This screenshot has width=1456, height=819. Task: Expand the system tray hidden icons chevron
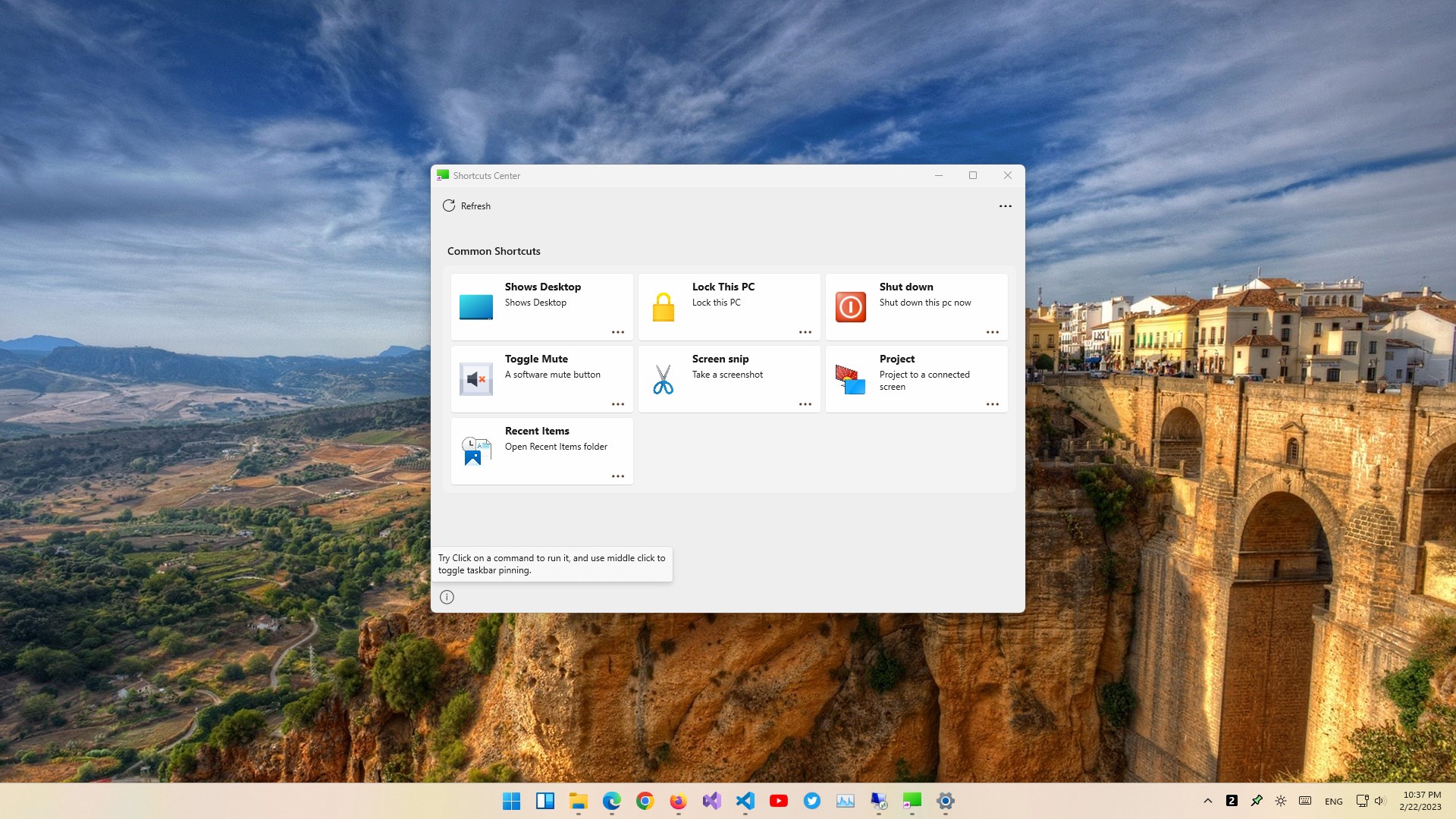1208,801
